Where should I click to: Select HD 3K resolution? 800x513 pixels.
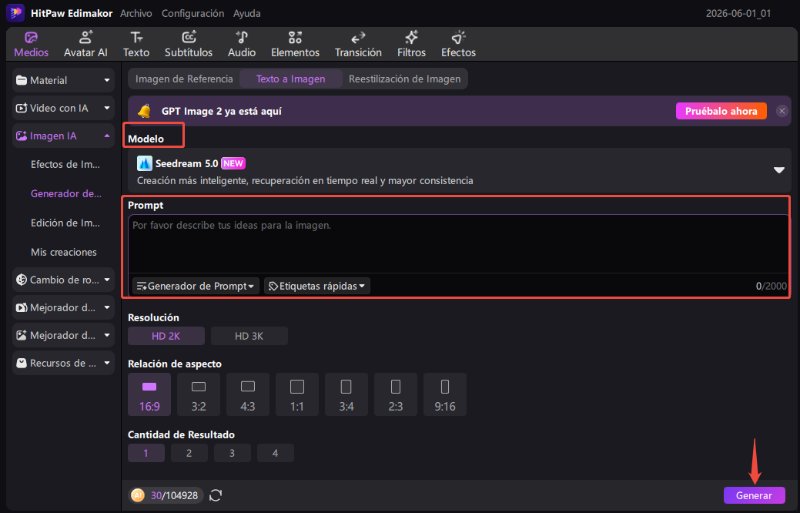coord(249,336)
